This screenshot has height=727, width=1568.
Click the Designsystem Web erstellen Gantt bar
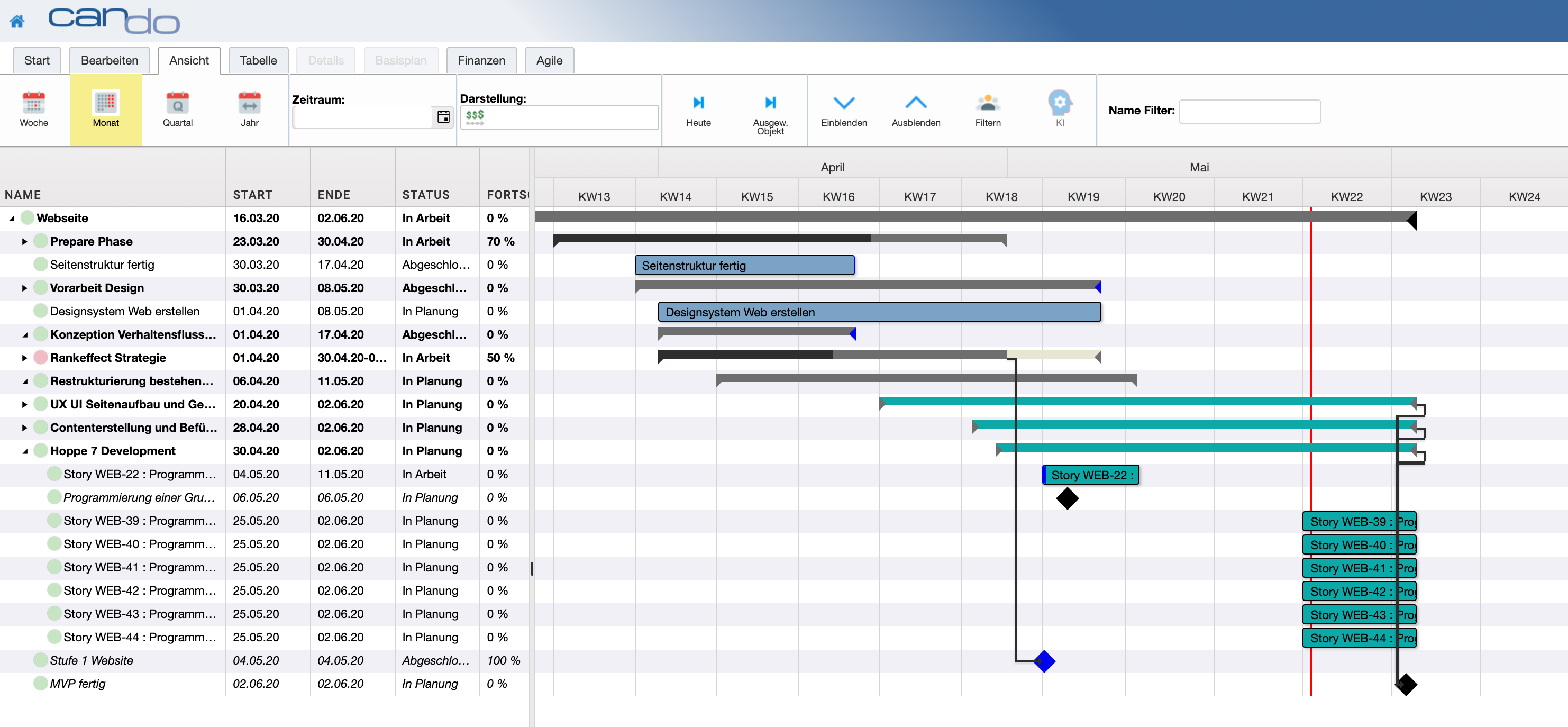tap(880, 312)
